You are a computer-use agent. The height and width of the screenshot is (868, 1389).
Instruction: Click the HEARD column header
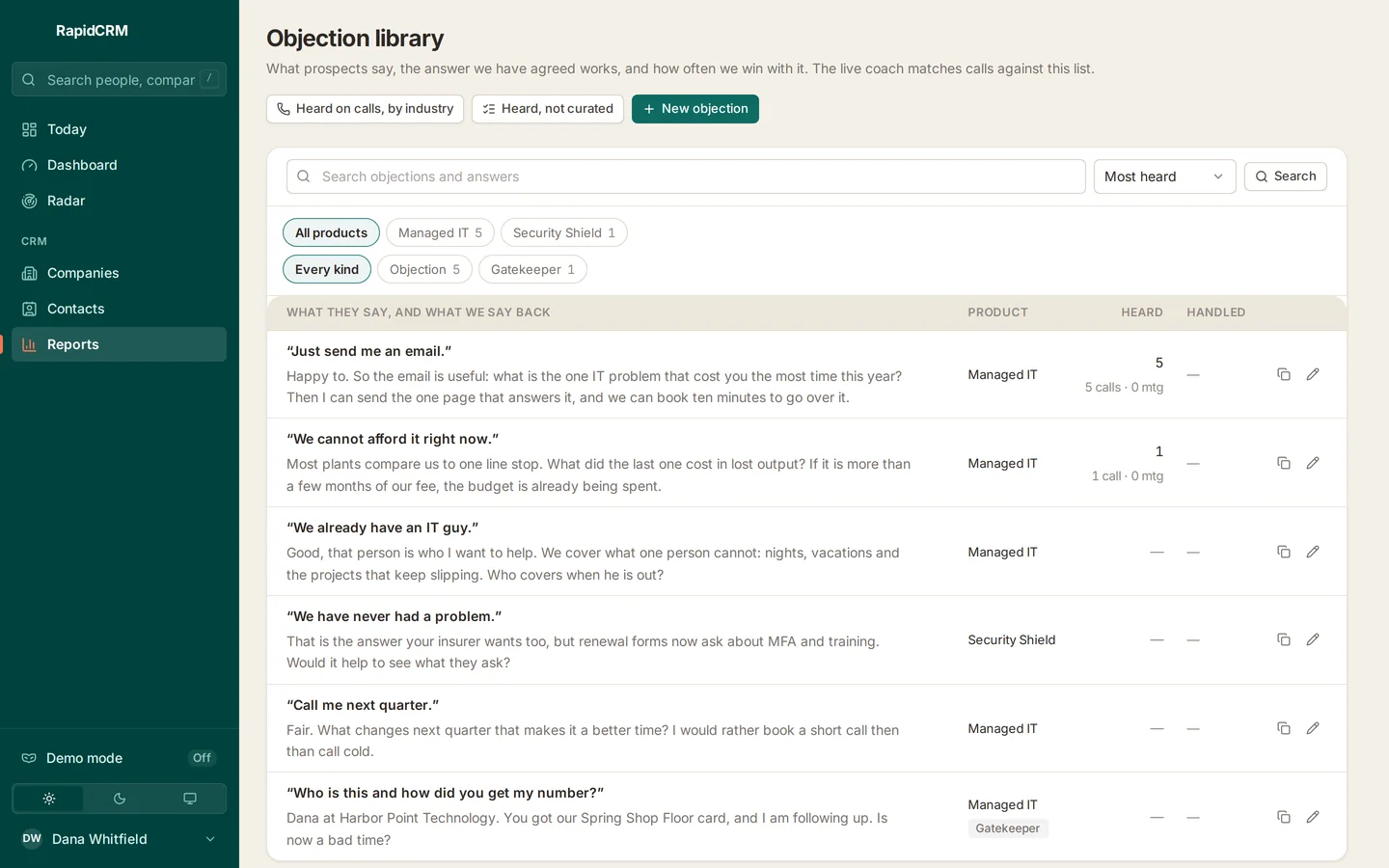(1142, 312)
